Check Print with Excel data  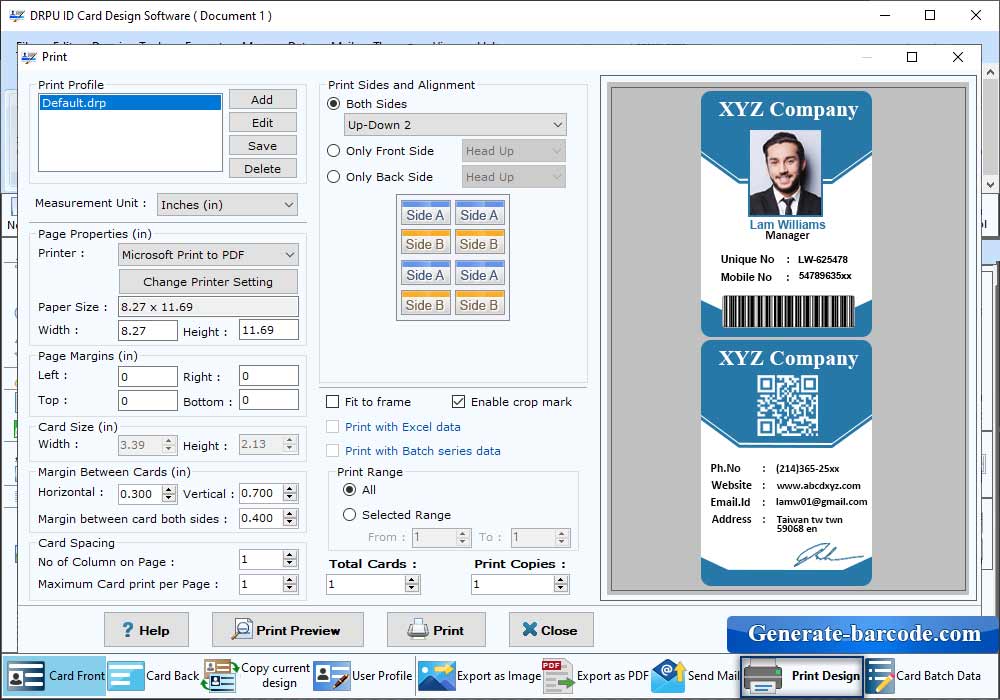pyautogui.click(x=332, y=427)
